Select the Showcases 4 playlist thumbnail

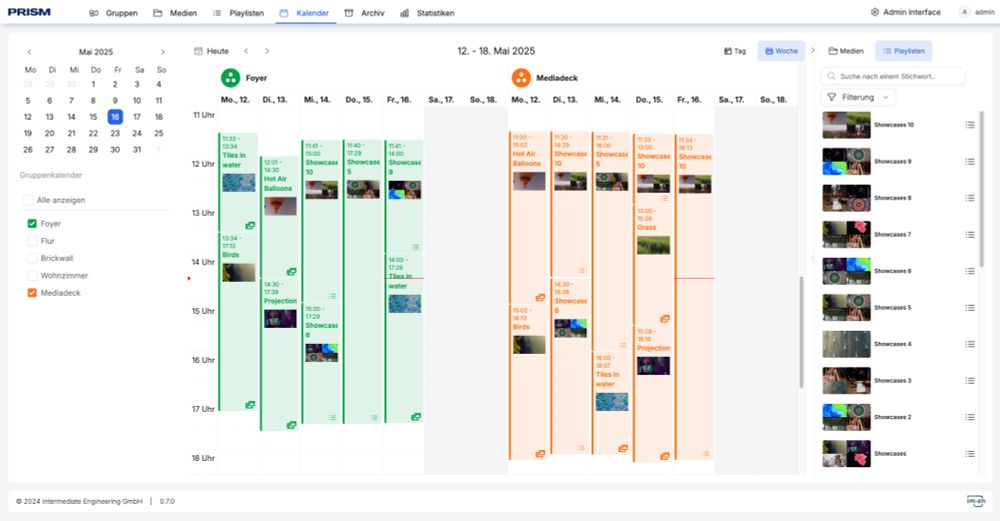coord(846,344)
